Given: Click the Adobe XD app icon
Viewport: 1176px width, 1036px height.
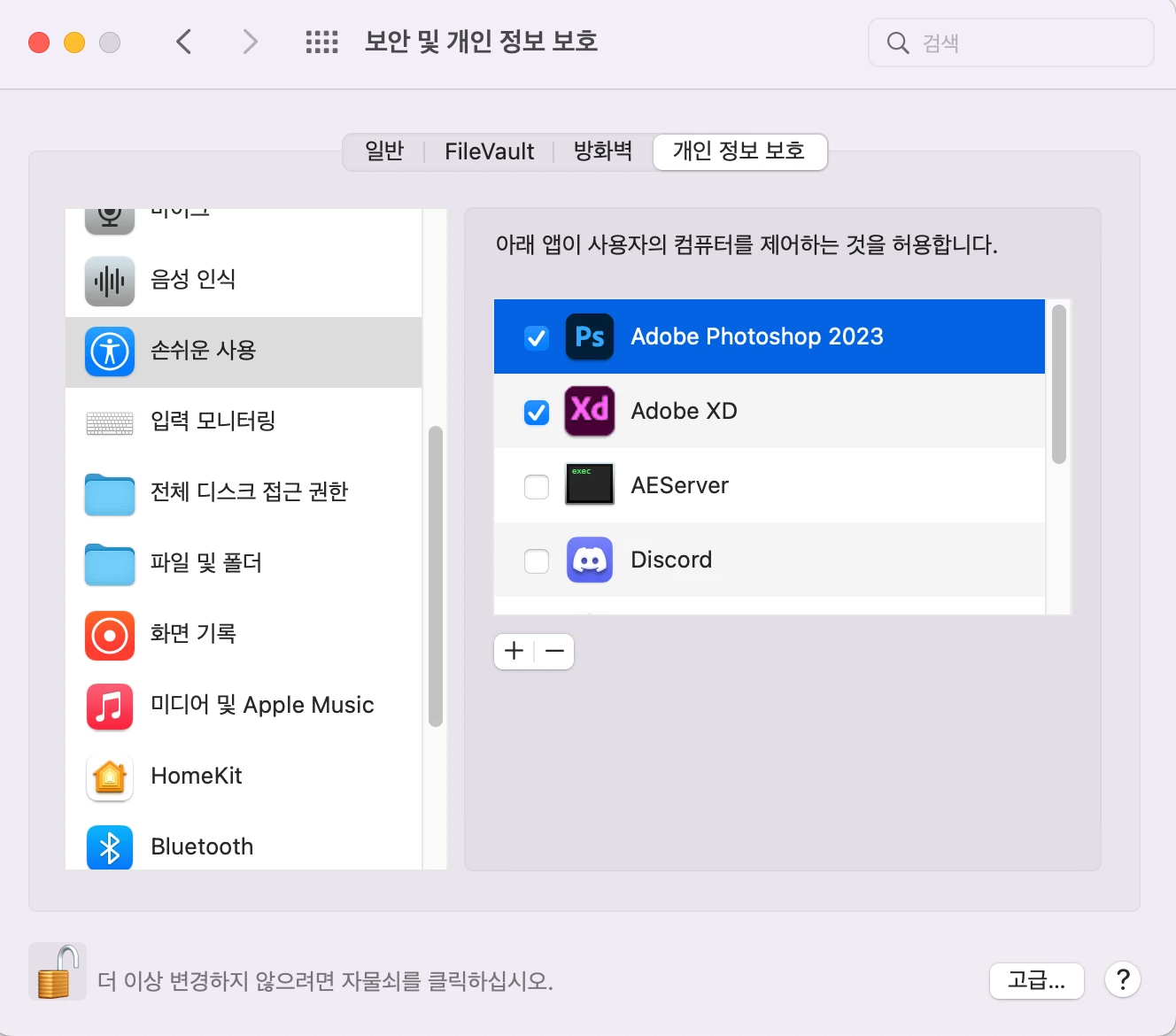Looking at the screenshot, I should pyautogui.click(x=590, y=411).
